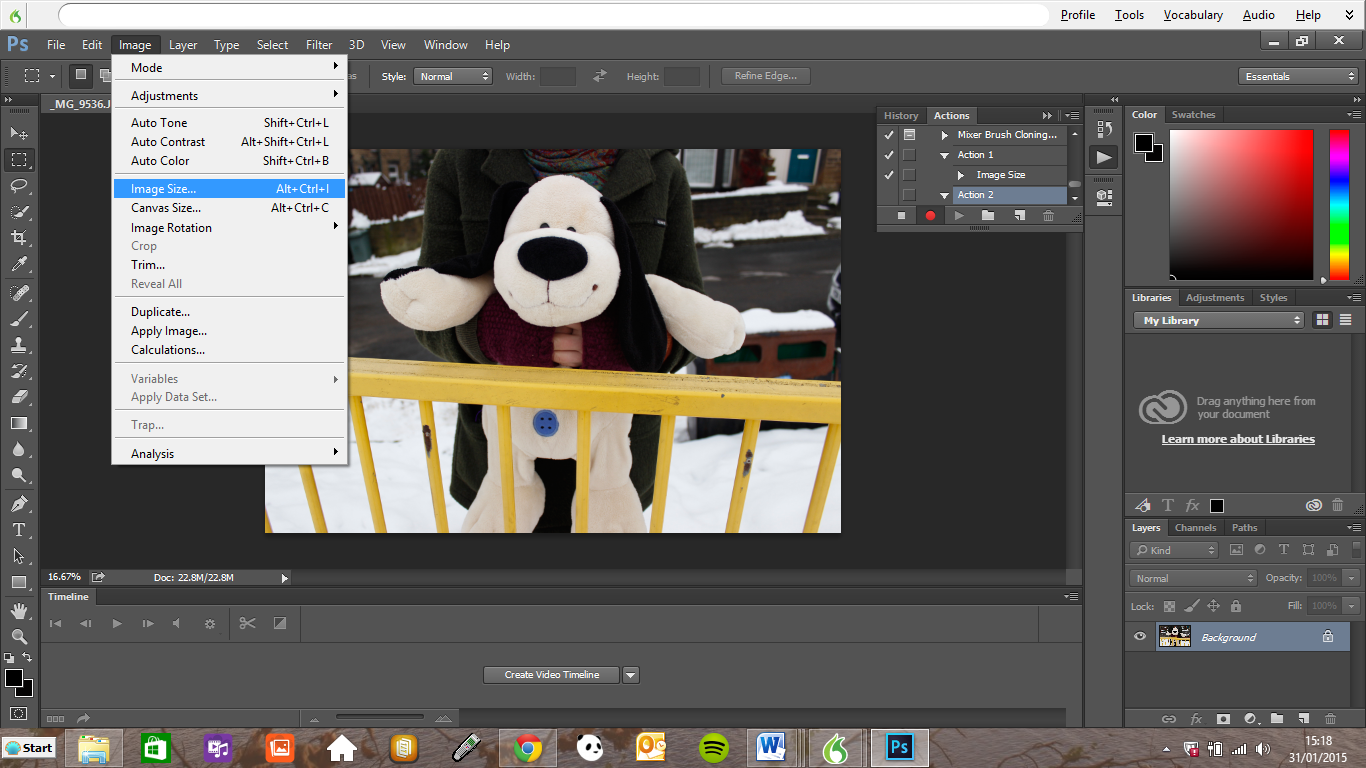Unlock the Background layer
This screenshot has height=768, width=1366.
click(1326, 636)
